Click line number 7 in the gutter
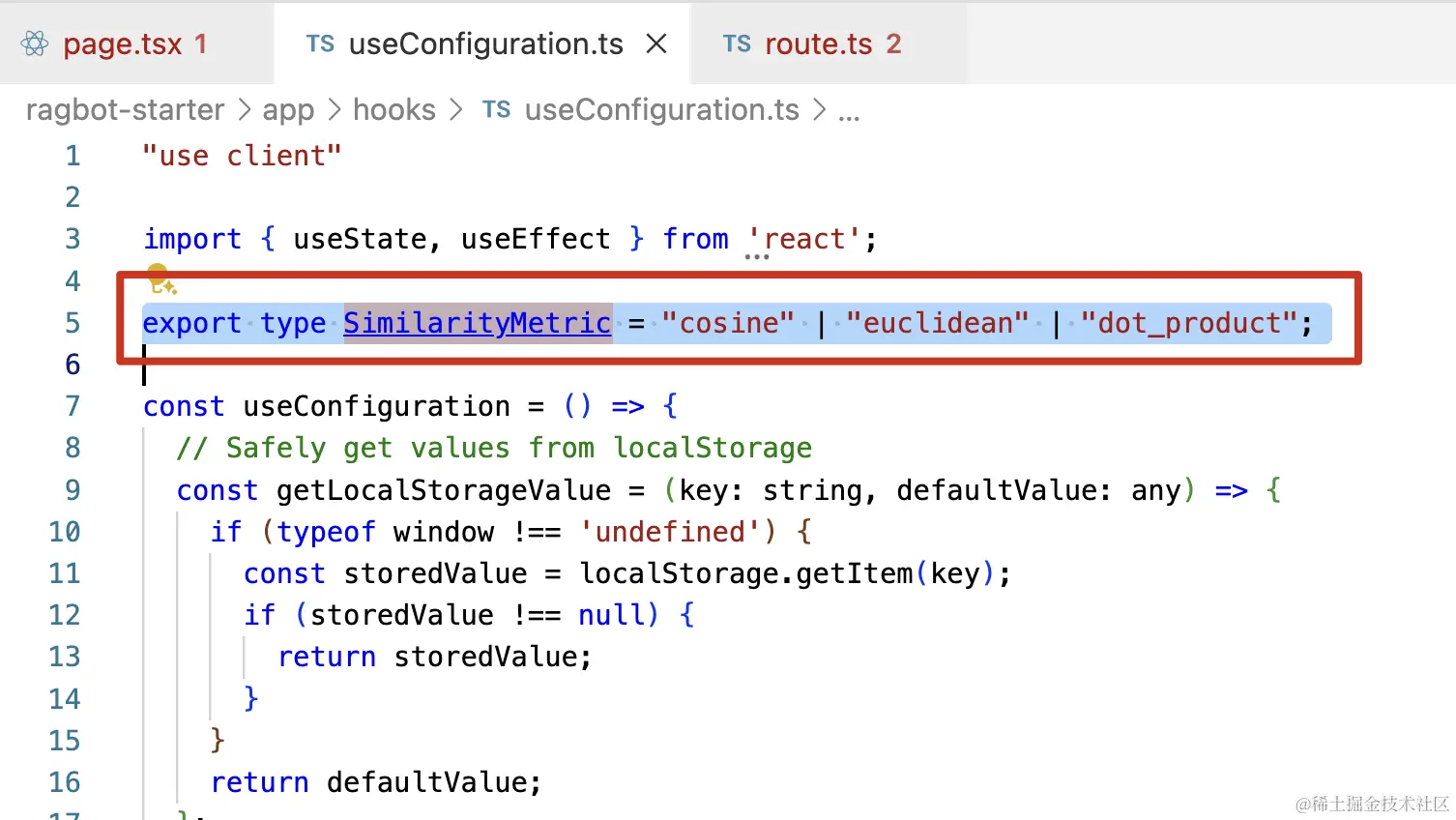 pos(73,406)
